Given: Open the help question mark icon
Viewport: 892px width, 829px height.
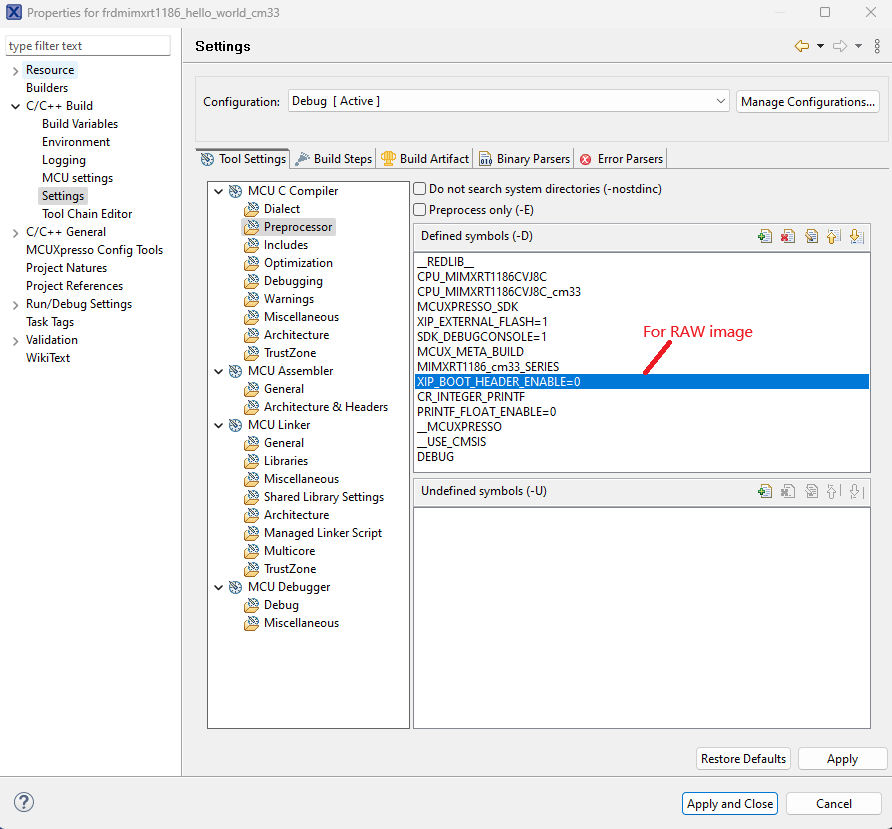Looking at the screenshot, I should (24, 803).
